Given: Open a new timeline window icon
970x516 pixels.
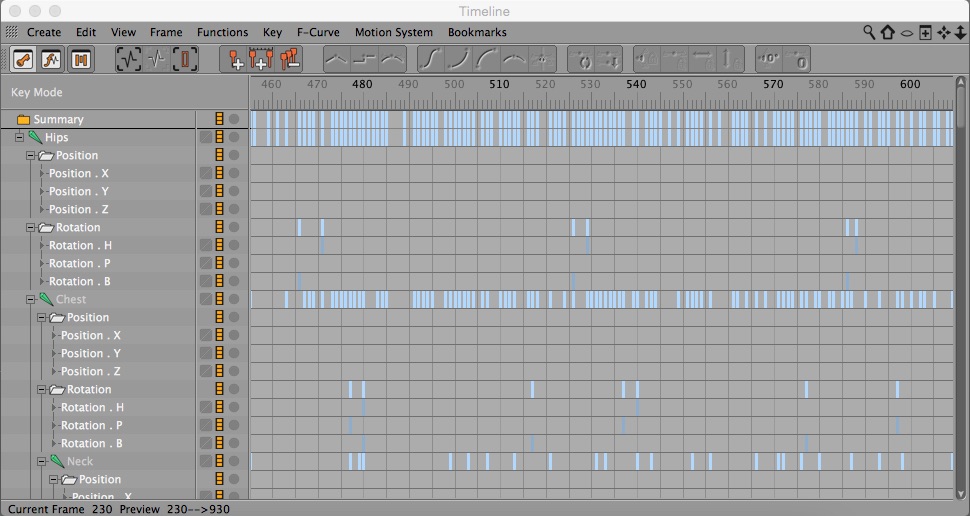Looking at the screenshot, I should click(x=925, y=32).
